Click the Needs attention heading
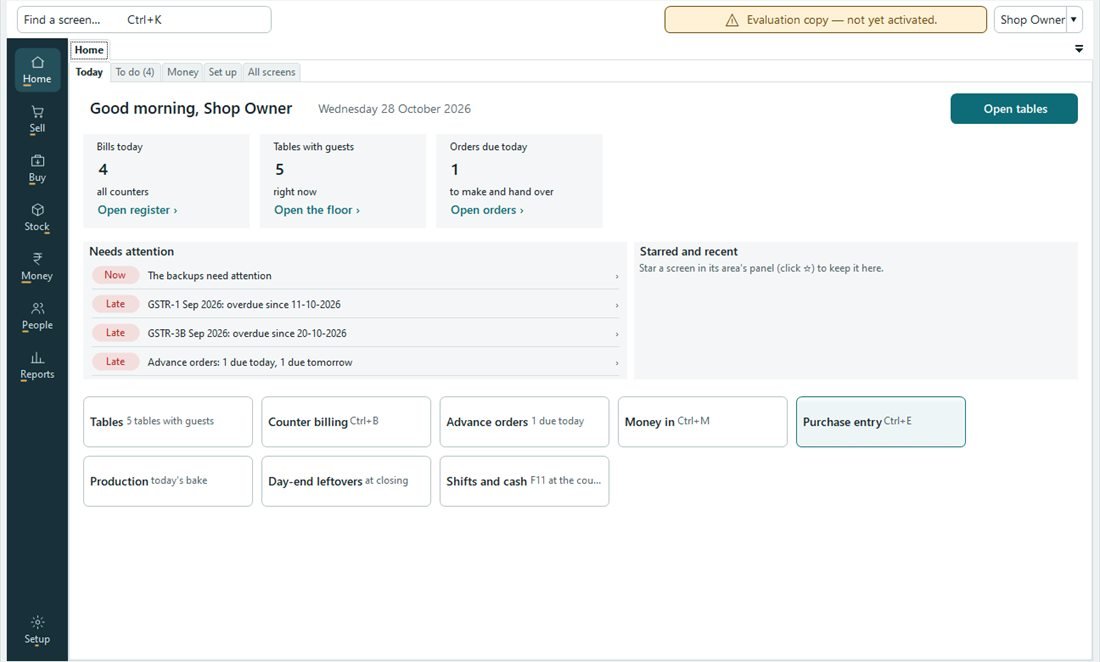1100x662 pixels. 131,251
